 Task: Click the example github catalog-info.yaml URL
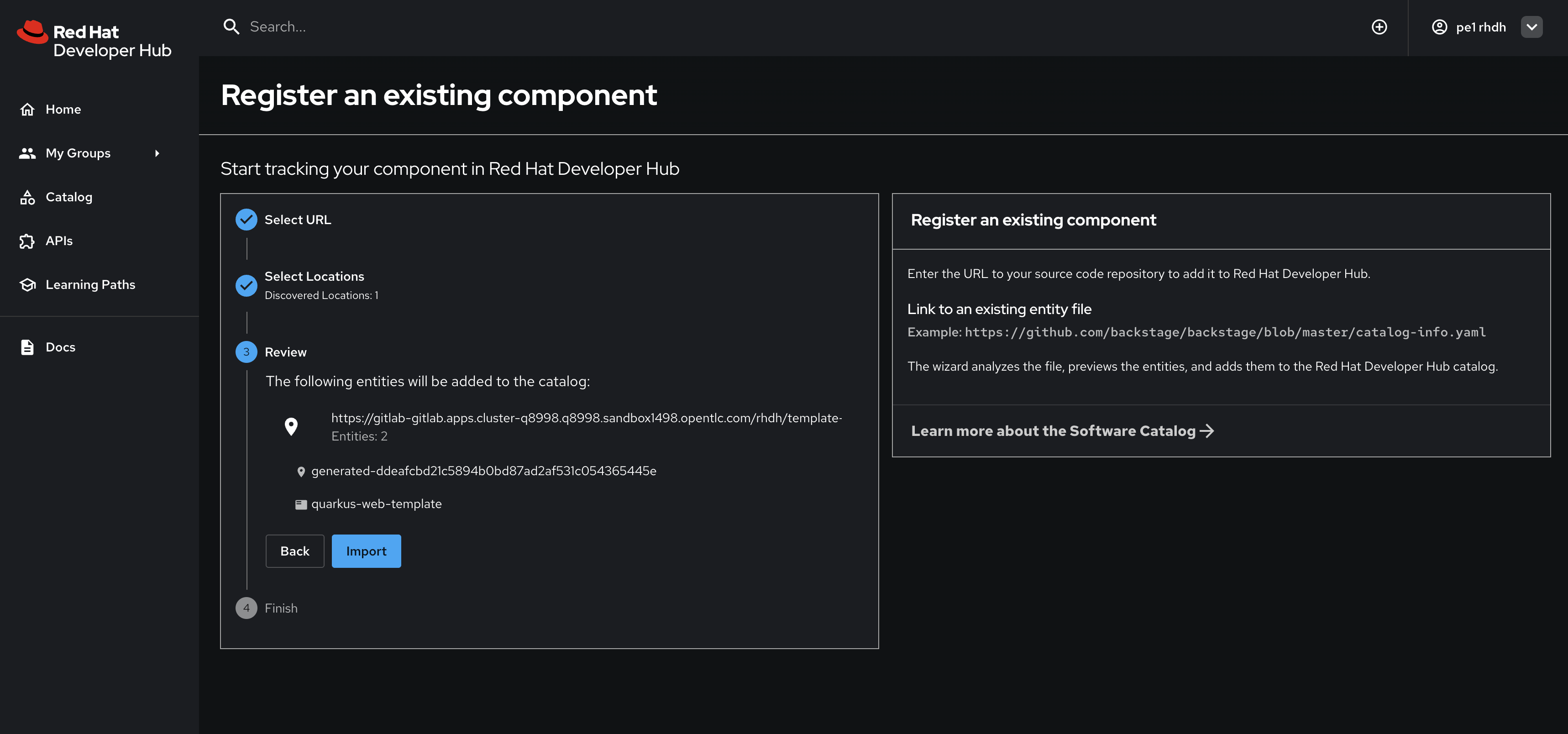pyautogui.click(x=1225, y=332)
